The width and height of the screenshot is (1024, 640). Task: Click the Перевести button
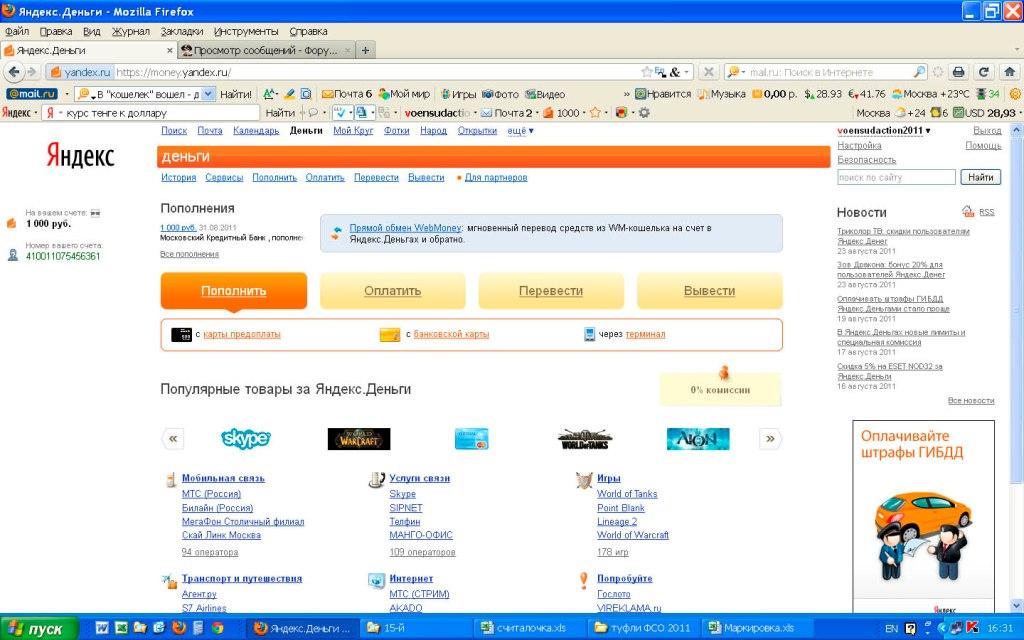tap(550, 291)
